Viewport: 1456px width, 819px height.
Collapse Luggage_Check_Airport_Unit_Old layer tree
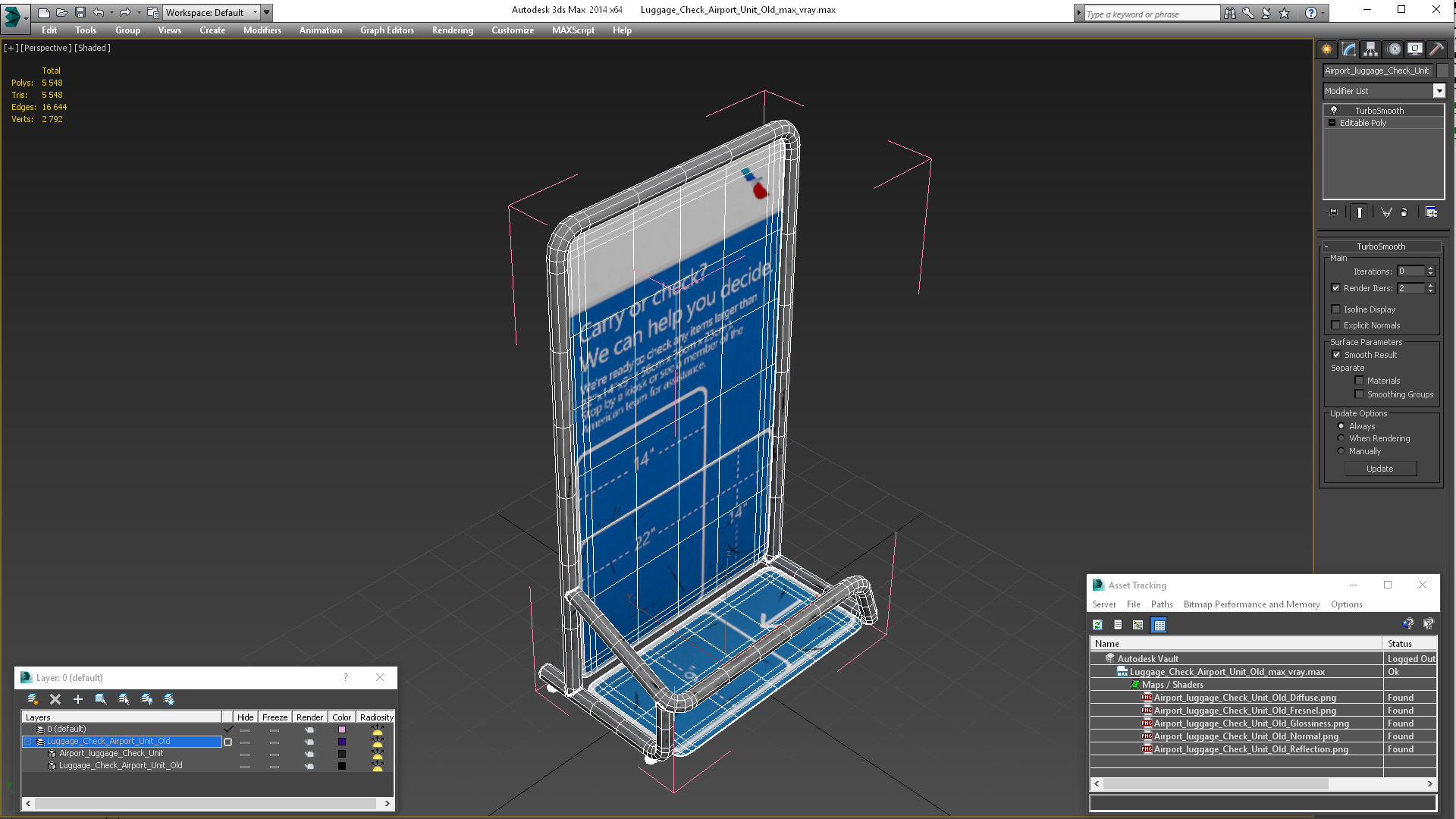pos(28,742)
